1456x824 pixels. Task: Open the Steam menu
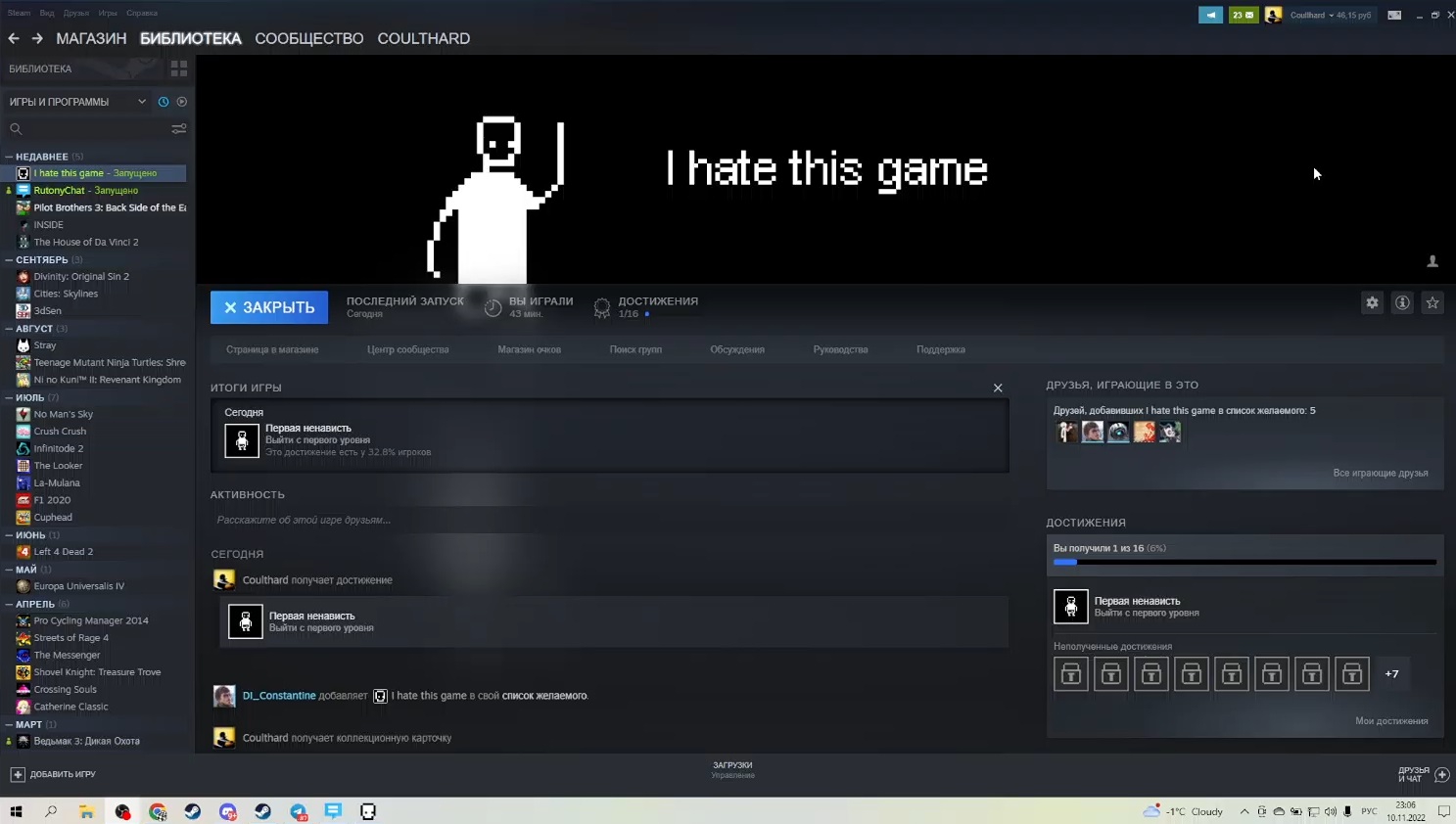pos(19,13)
